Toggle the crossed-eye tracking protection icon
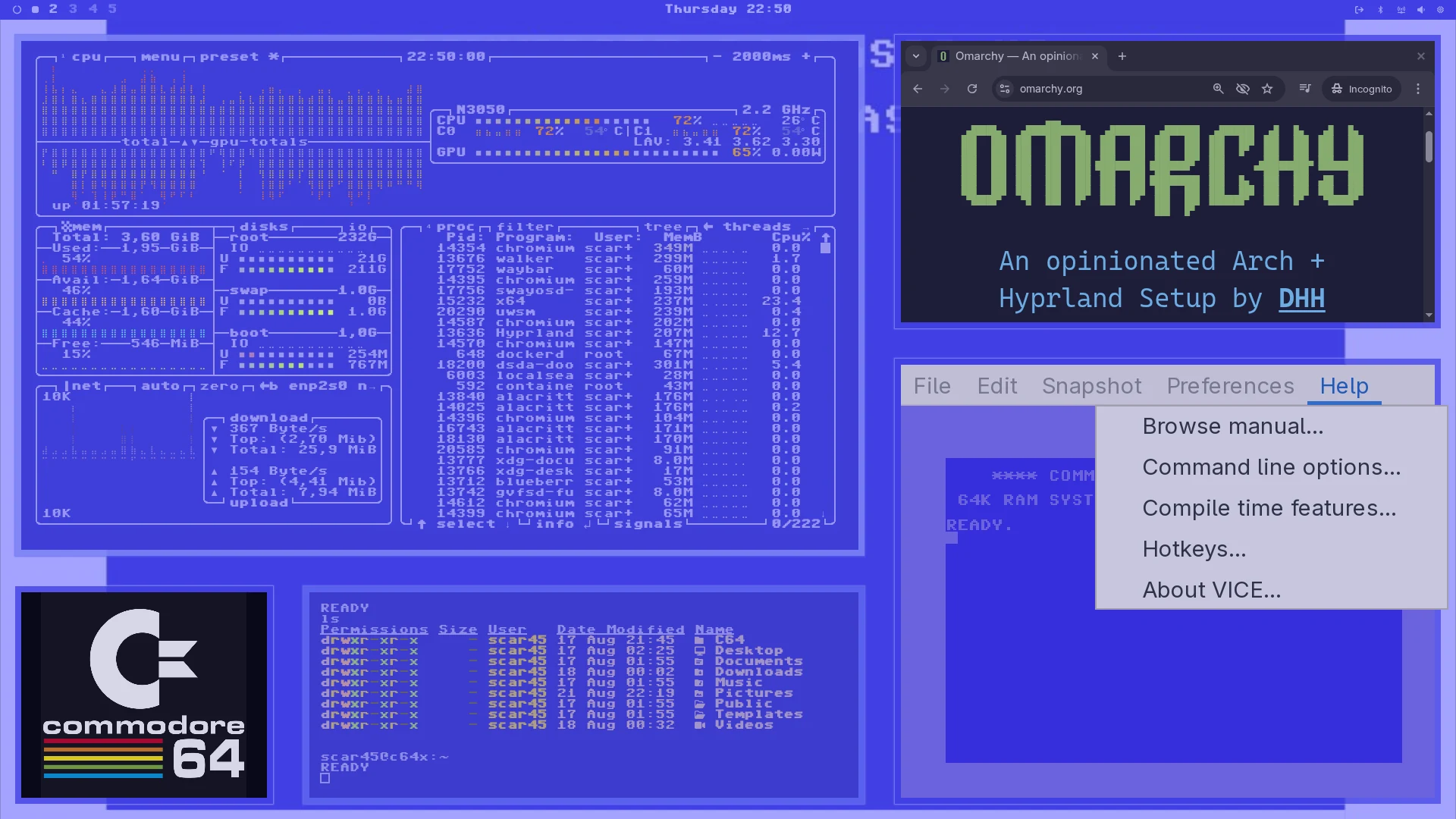This screenshot has width=1456, height=819. click(x=1242, y=89)
